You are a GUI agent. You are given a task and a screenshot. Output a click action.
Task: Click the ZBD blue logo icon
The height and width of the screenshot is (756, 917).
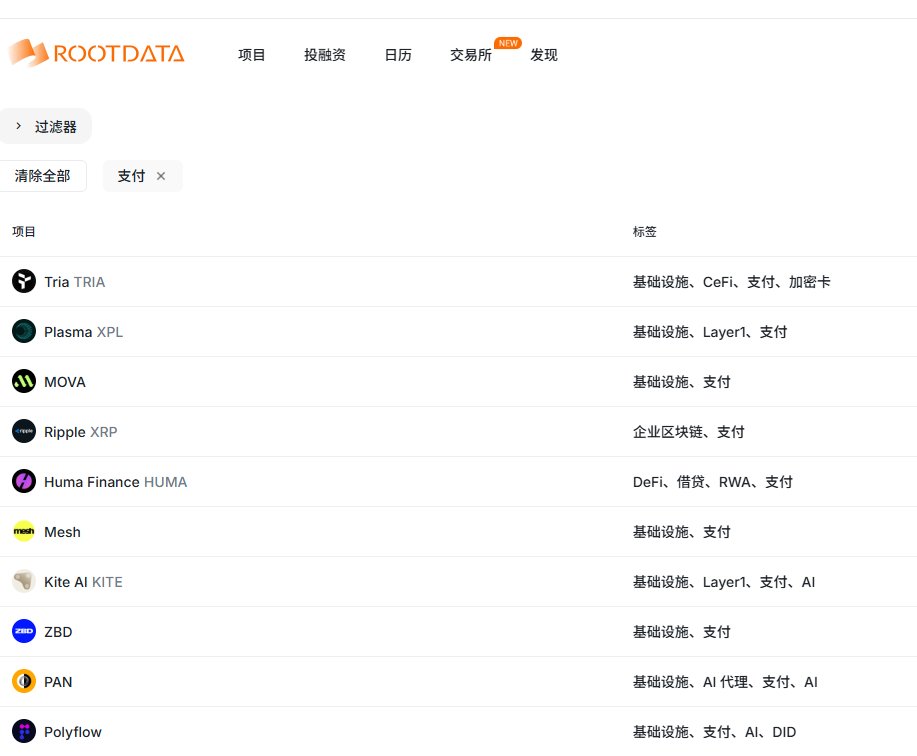(x=24, y=632)
